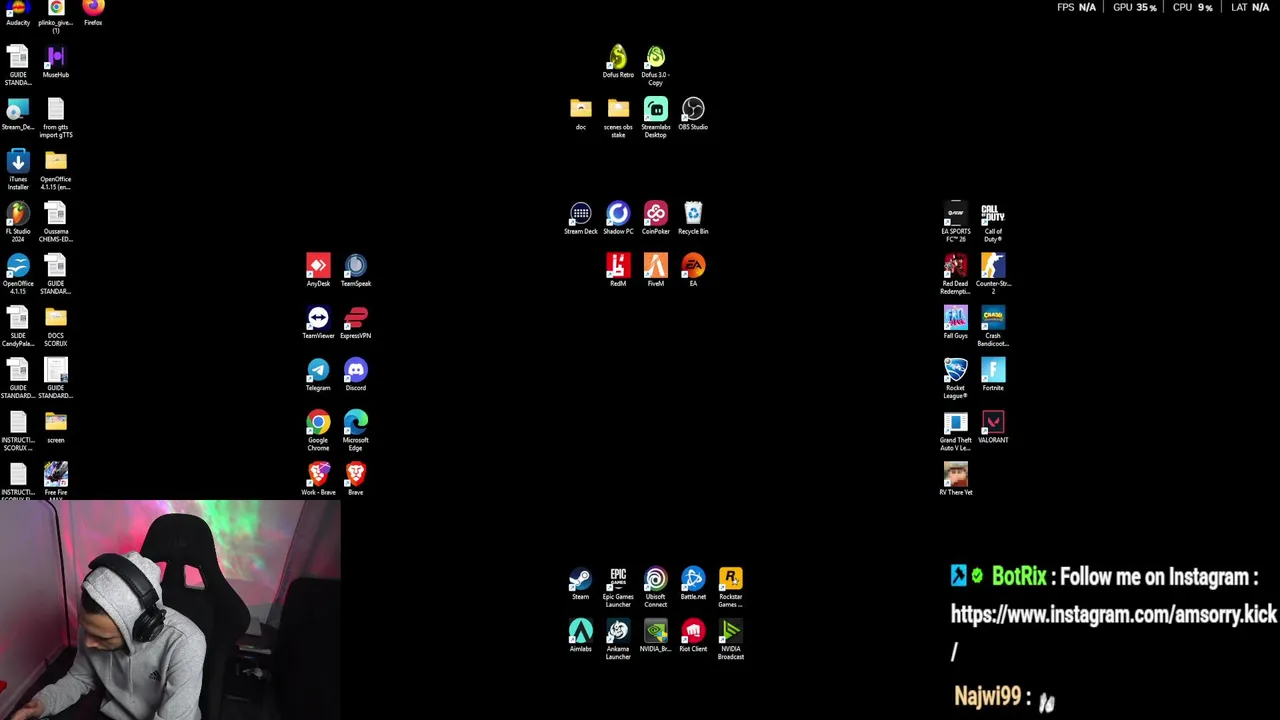The image size is (1280, 720).
Task: Open the 'screen' folder
Action: click(x=56, y=427)
